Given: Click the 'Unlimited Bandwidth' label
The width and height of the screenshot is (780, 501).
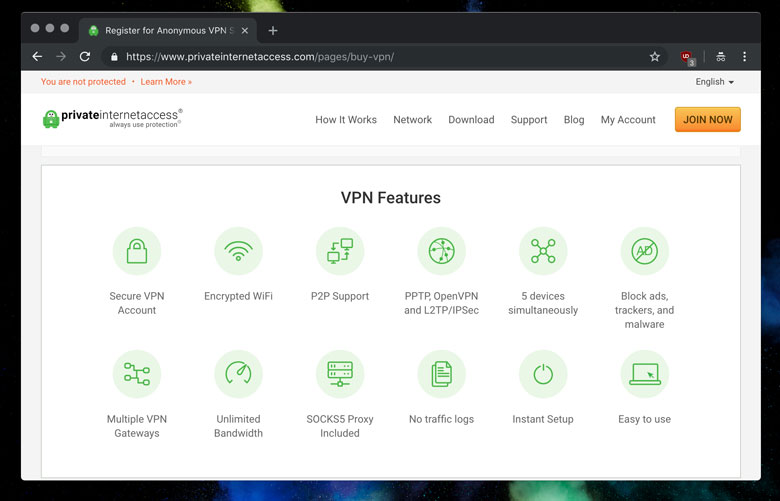Looking at the screenshot, I should click(x=238, y=426).
